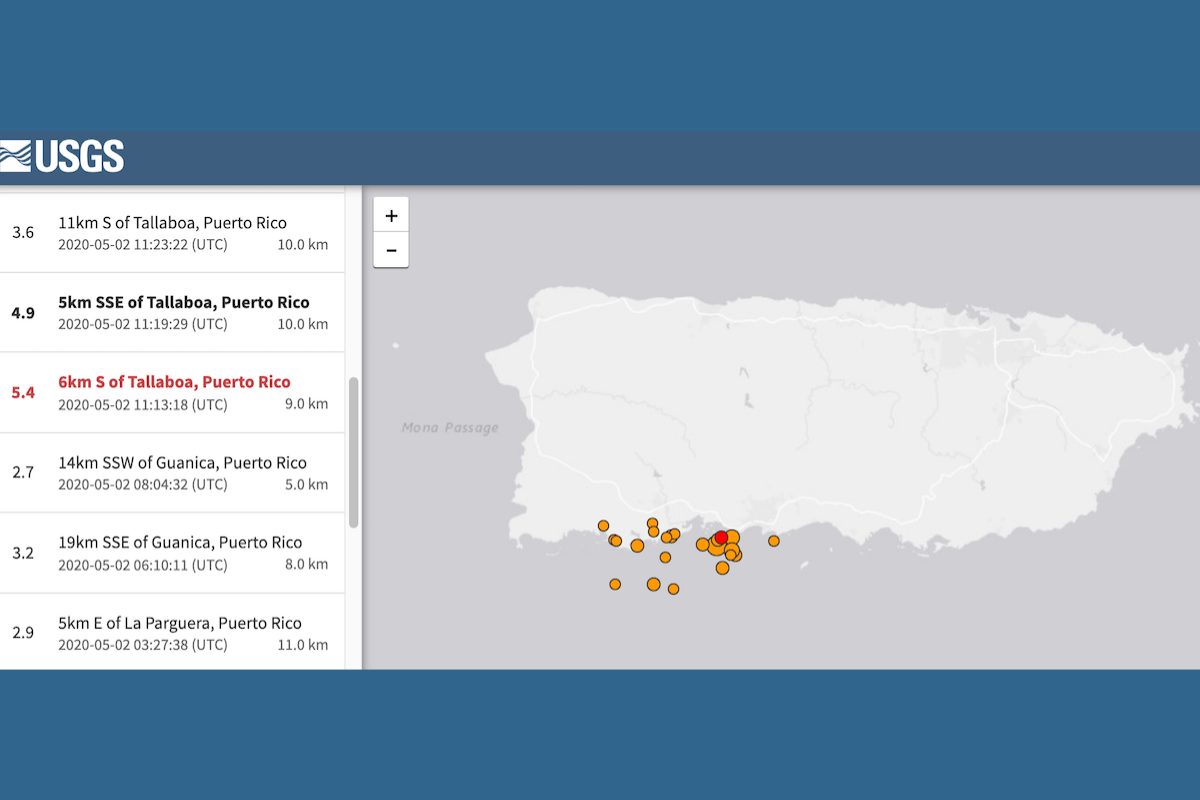Open the 19km SSE of Guanica event
Viewport: 1200px width, 800px height.
pos(172,553)
